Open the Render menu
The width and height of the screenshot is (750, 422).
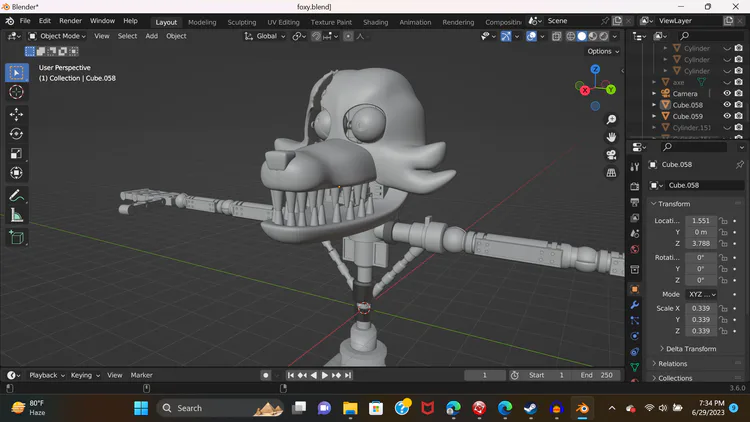pos(70,21)
